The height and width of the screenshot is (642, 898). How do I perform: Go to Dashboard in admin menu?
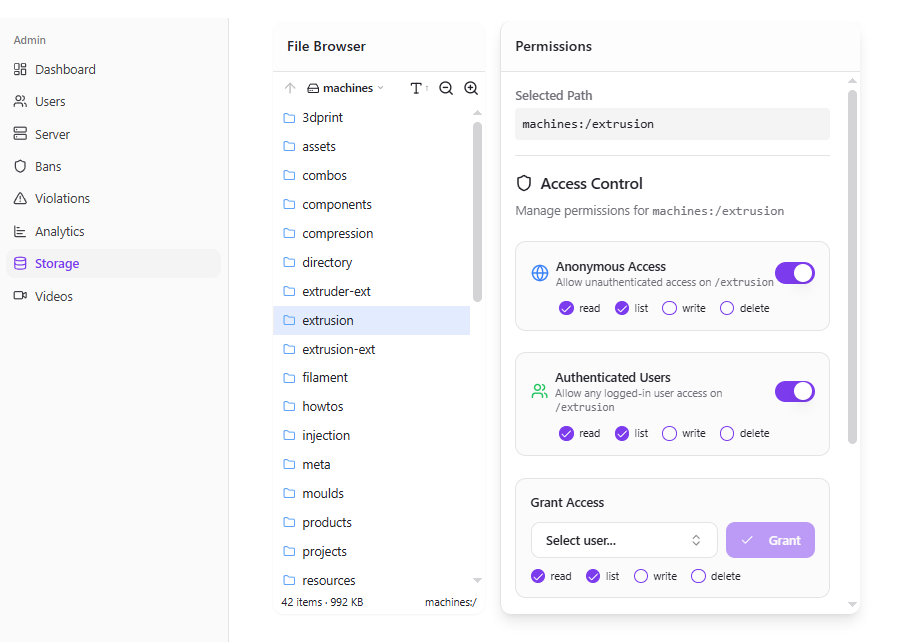(x=65, y=69)
